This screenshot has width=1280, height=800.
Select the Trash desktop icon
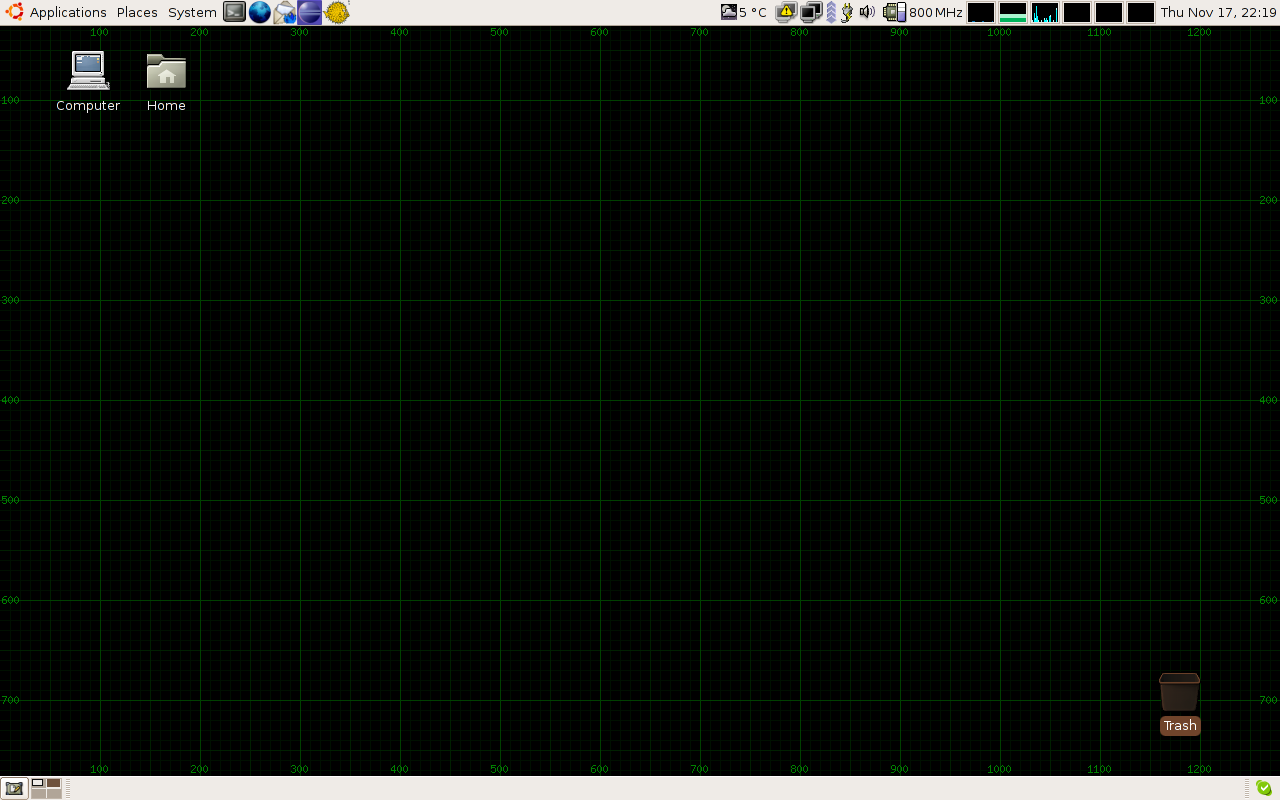pyautogui.click(x=1180, y=703)
